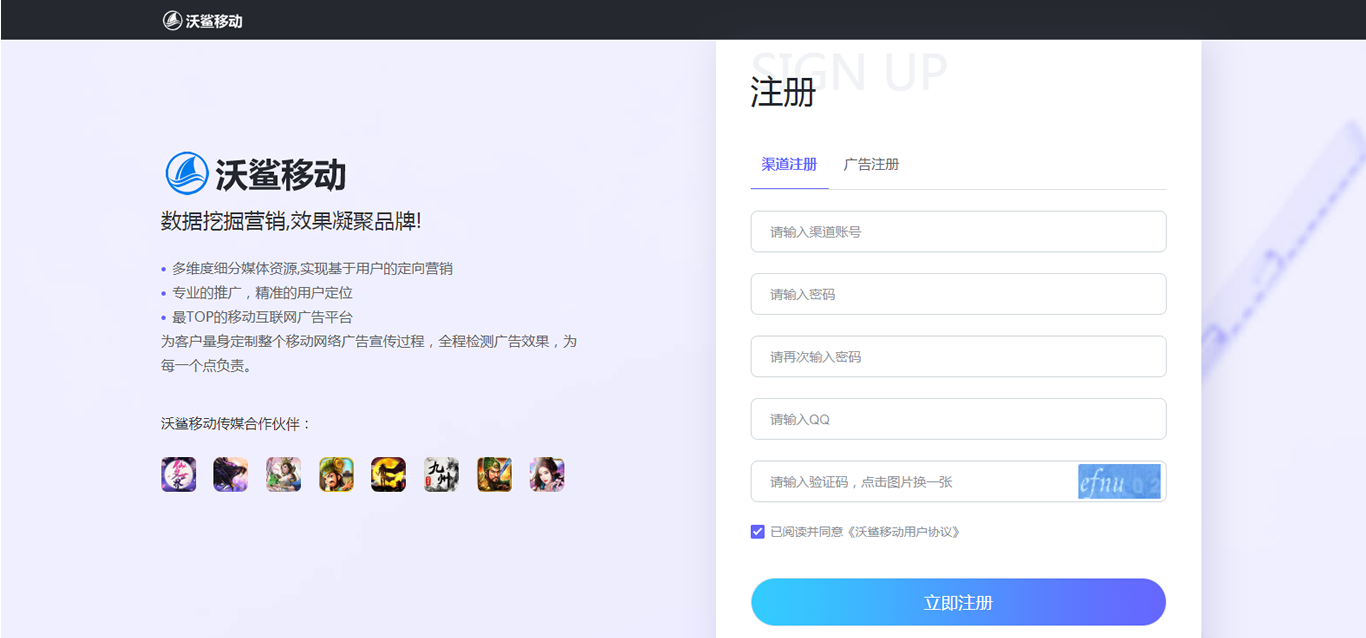Viewport: 1366px width, 638px height.
Task: Switch to the 渠道注册 tab
Action: click(x=789, y=165)
